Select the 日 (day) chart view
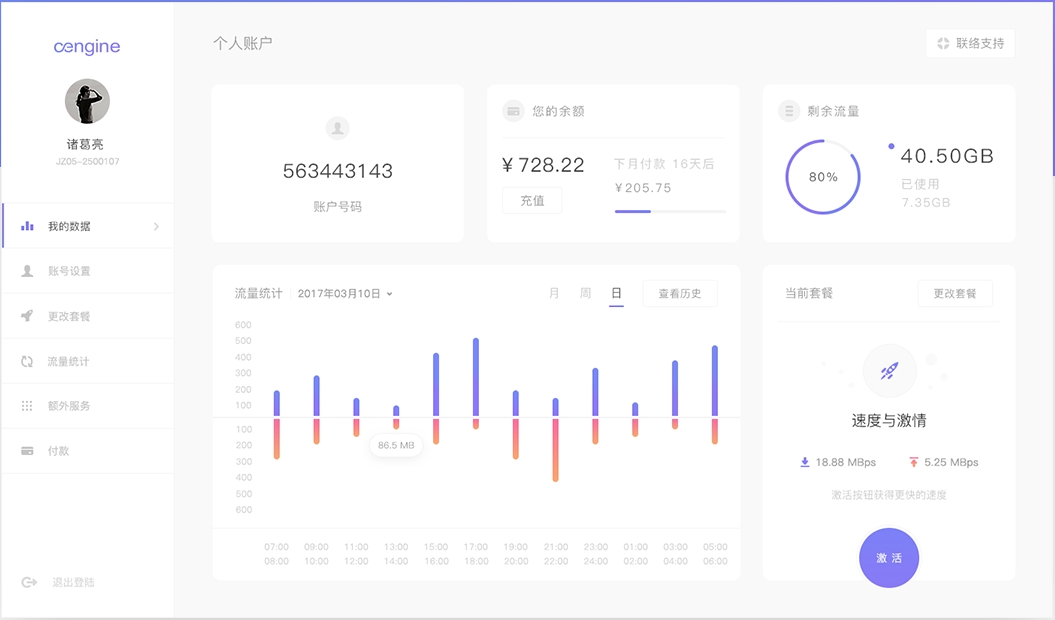Screen dimensions: 1055x620 (x=616, y=293)
